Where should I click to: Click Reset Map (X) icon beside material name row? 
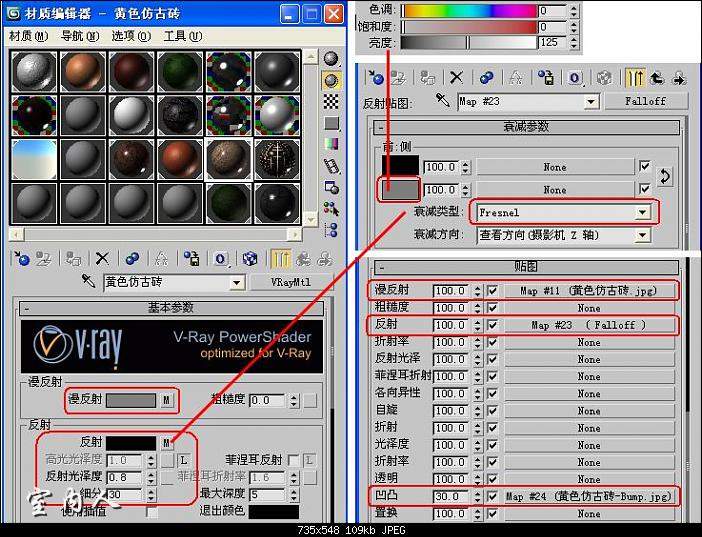coord(102,258)
